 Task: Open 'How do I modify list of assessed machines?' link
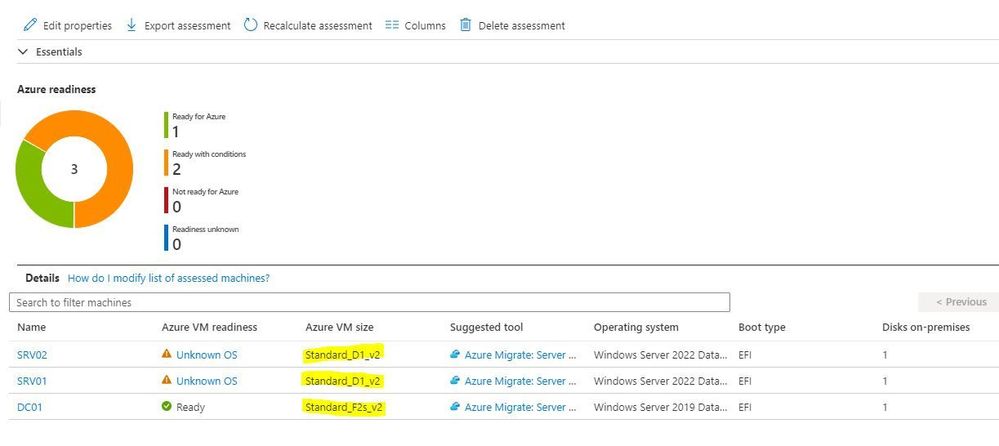click(169, 278)
